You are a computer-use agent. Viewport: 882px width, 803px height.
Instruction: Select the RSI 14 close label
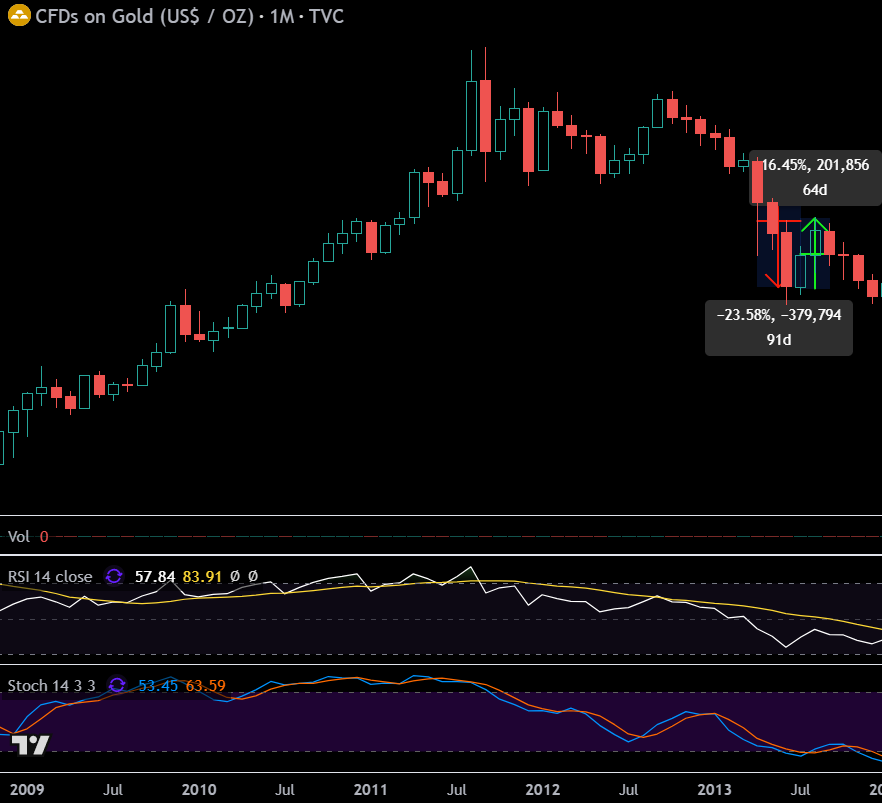(50, 576)
